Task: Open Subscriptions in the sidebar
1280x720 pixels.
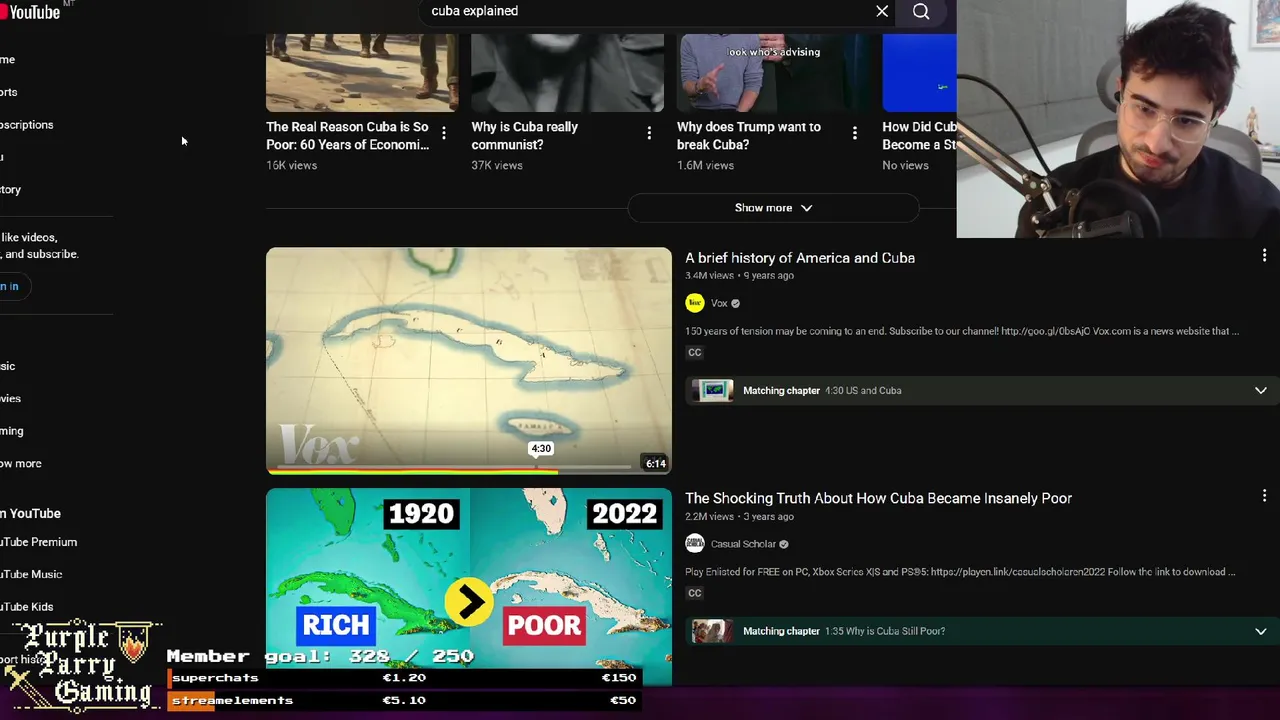Action: (27, 125)
